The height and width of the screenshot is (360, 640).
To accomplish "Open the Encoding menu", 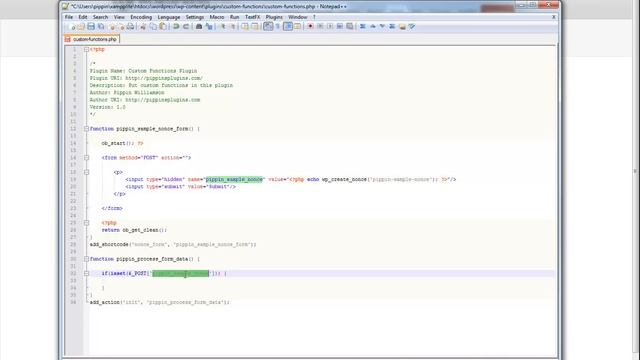I will click(x=141, y=17).
